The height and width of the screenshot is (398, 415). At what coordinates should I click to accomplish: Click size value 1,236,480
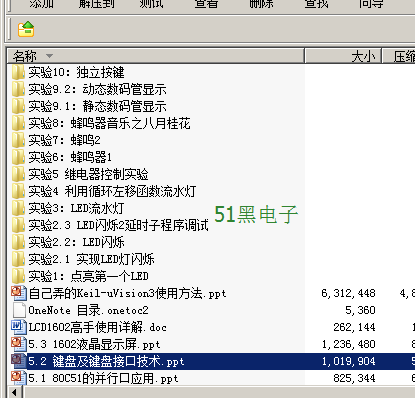348,344
